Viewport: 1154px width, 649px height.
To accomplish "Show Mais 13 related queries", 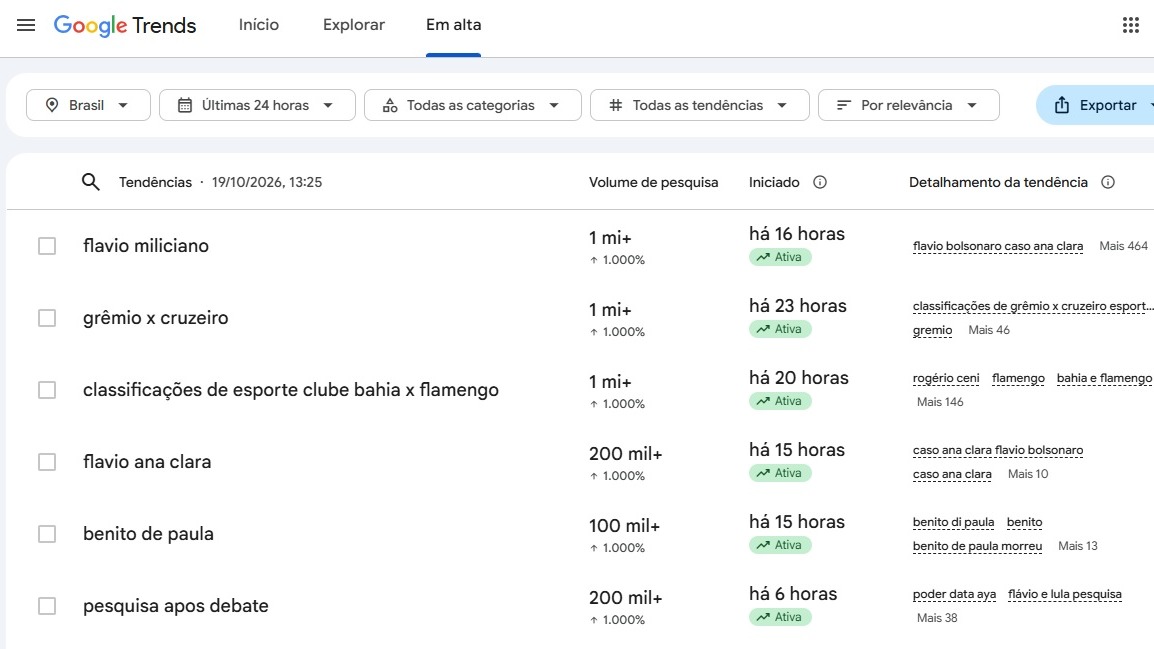I will click(1077, 546).
